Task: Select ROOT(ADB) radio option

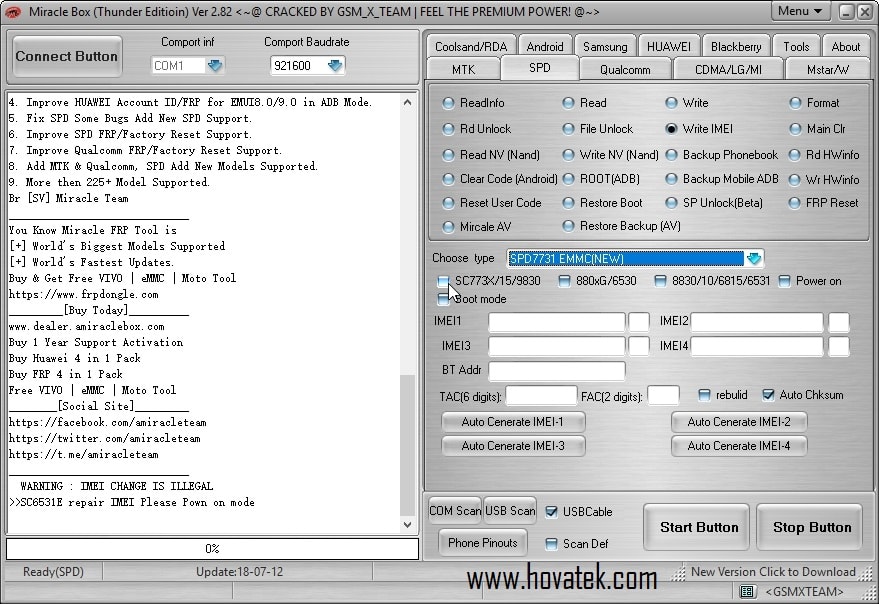Action: [x=568, y=179]
